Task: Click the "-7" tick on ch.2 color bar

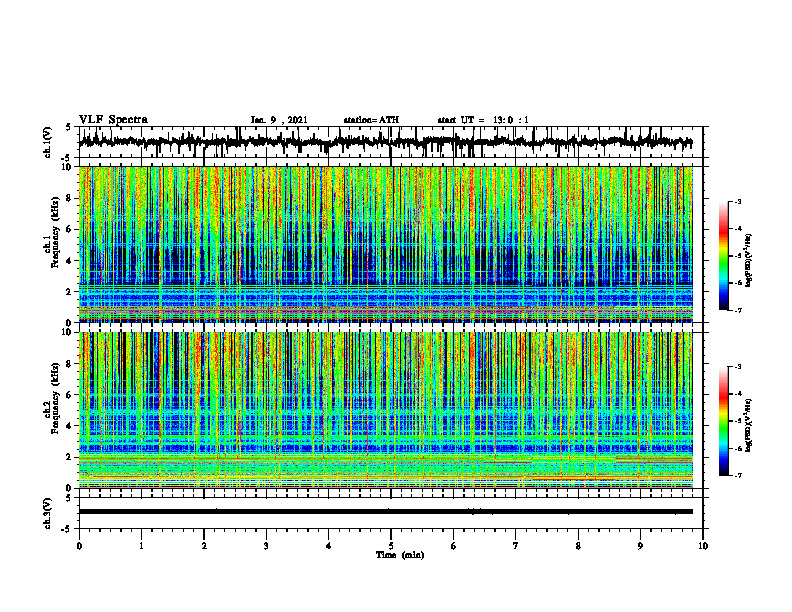Action: point(738,475)
